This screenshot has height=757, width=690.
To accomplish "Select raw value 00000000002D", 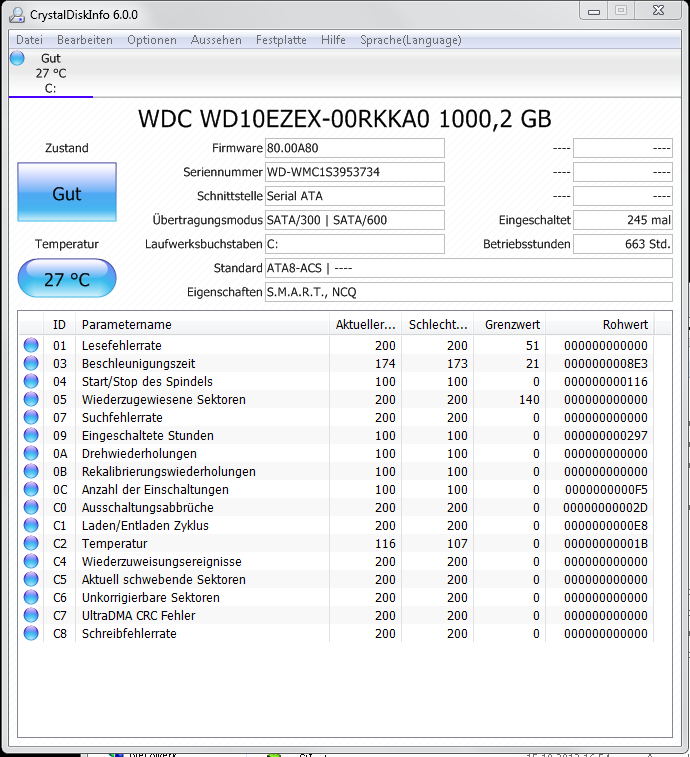I will point(606,507).
